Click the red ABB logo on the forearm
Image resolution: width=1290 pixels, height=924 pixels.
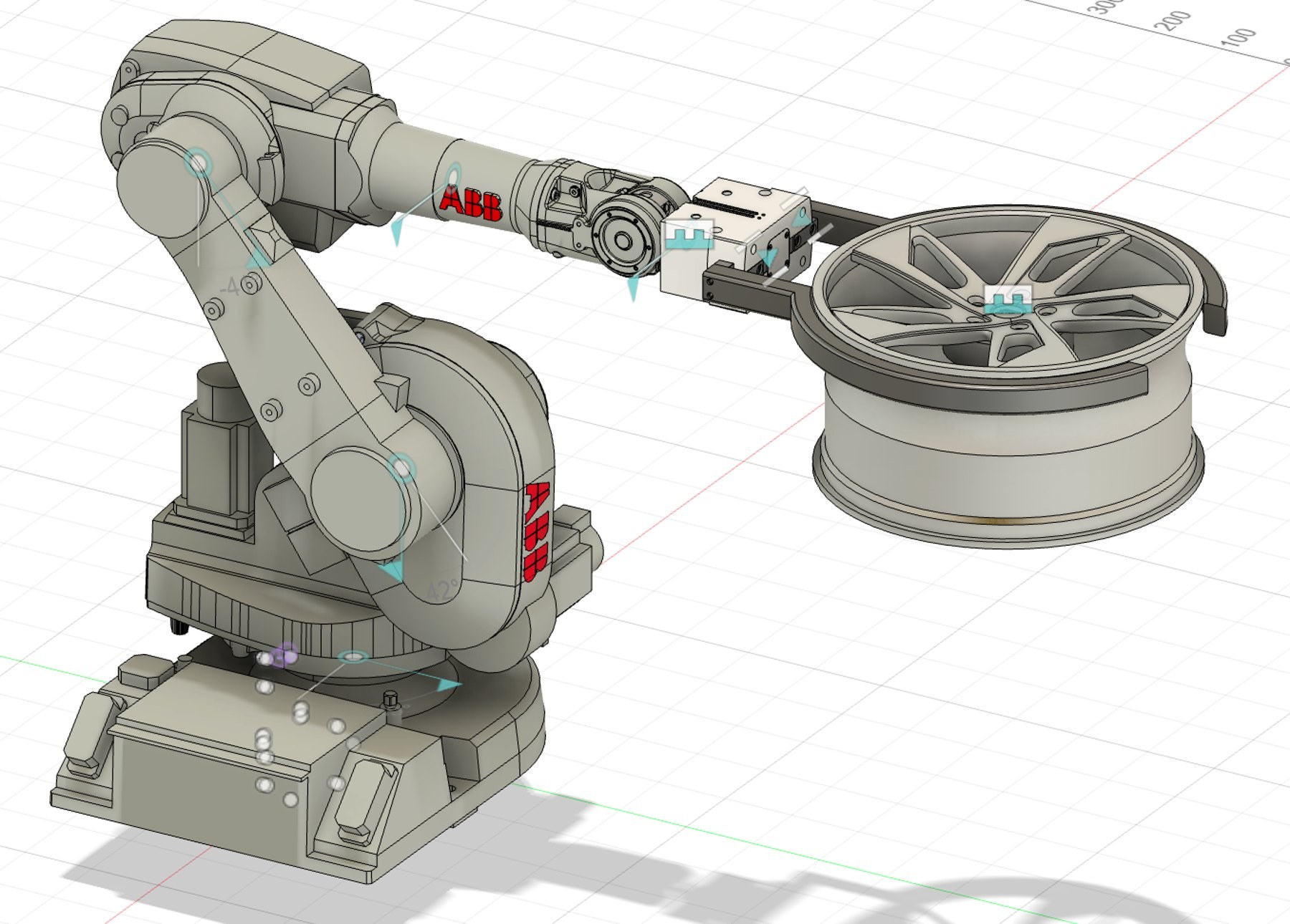[471, 203]
